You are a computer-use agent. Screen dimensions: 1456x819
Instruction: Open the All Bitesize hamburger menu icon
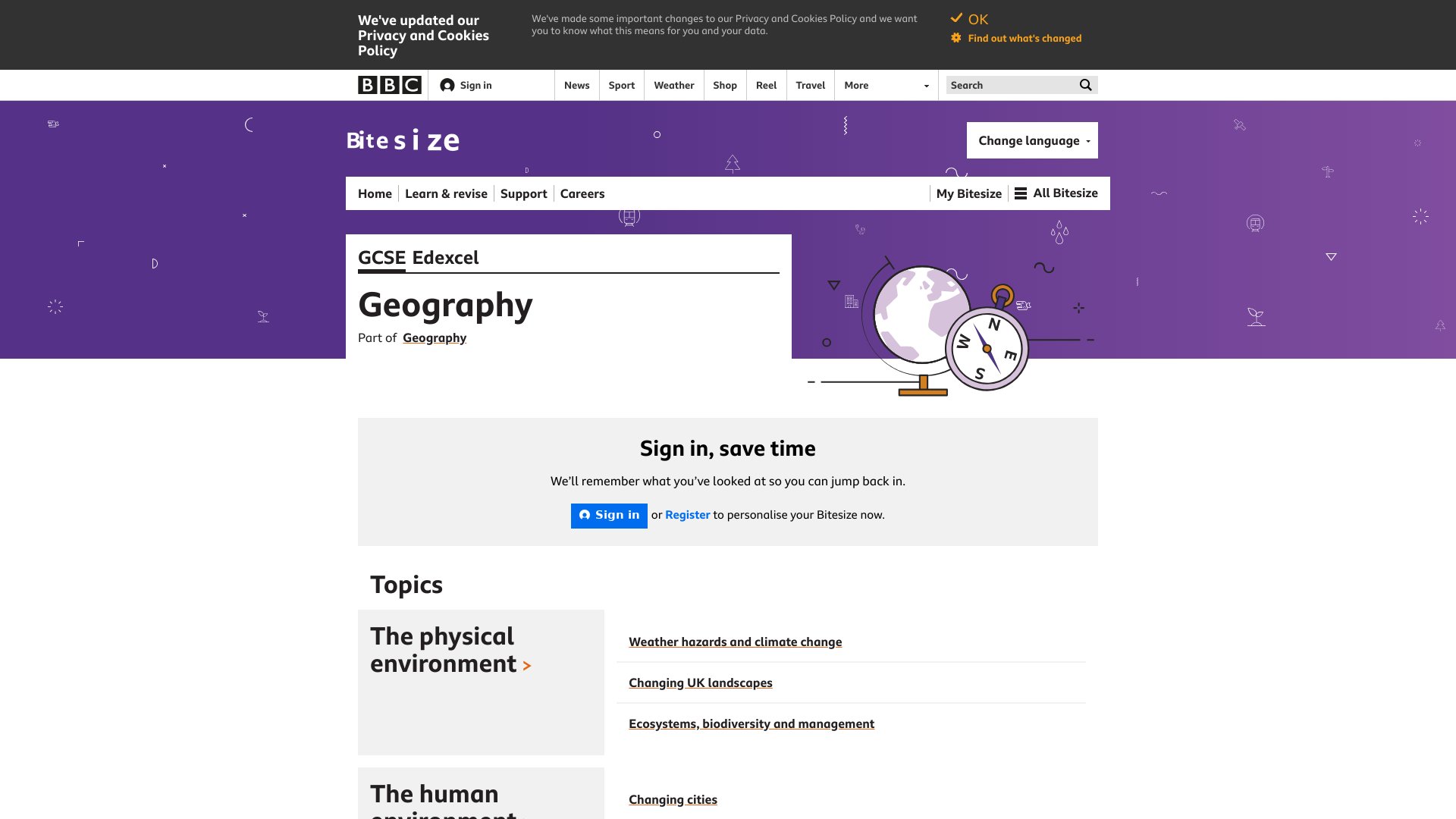click(x=1021, y=193)
